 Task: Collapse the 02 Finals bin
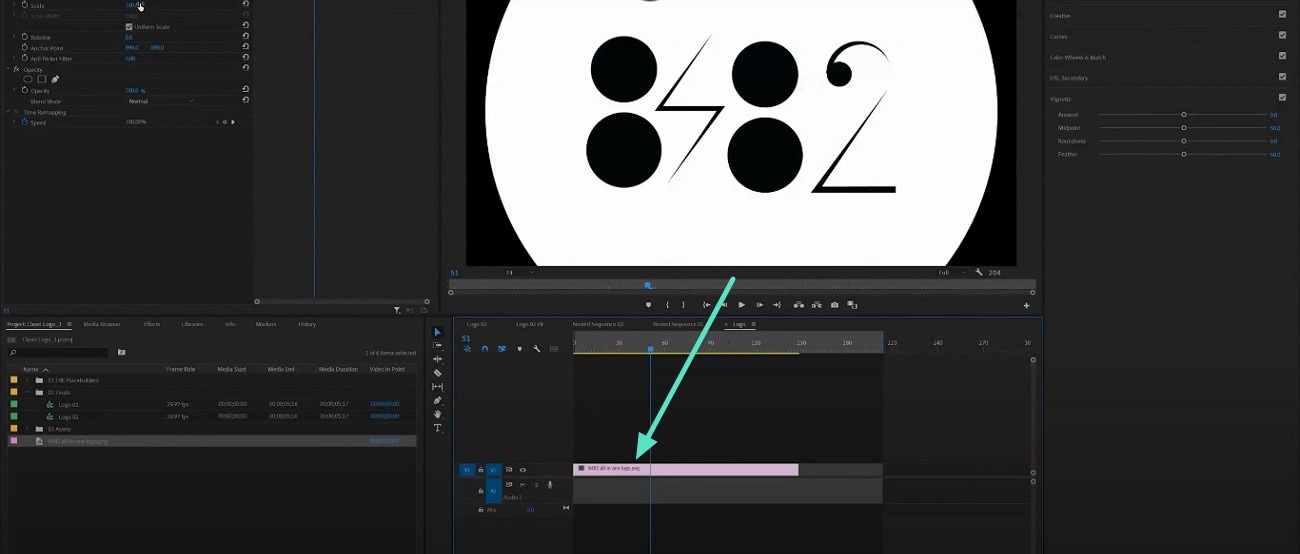(x=28, y=392)
